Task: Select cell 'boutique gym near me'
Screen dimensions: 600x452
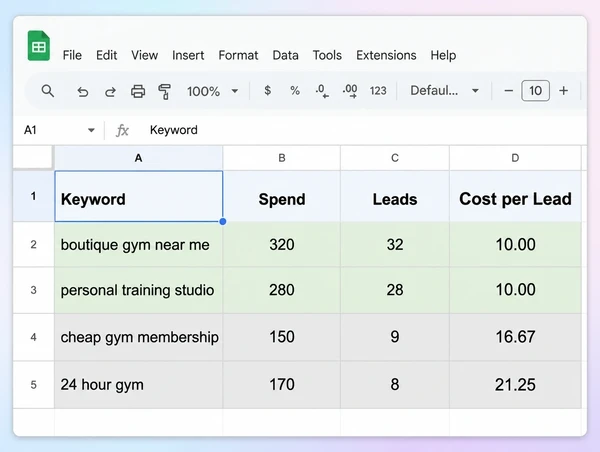Action: (139, 244)
